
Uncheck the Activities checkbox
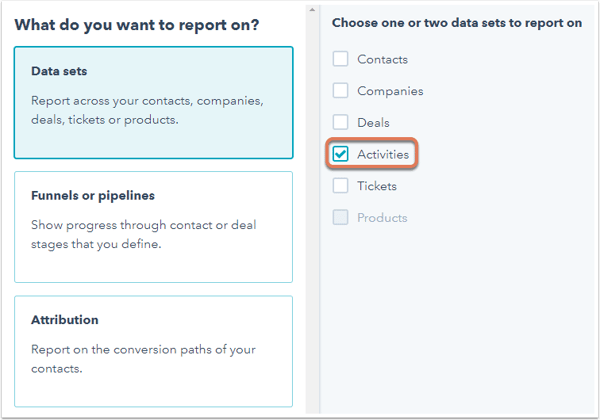pos(340,154)
